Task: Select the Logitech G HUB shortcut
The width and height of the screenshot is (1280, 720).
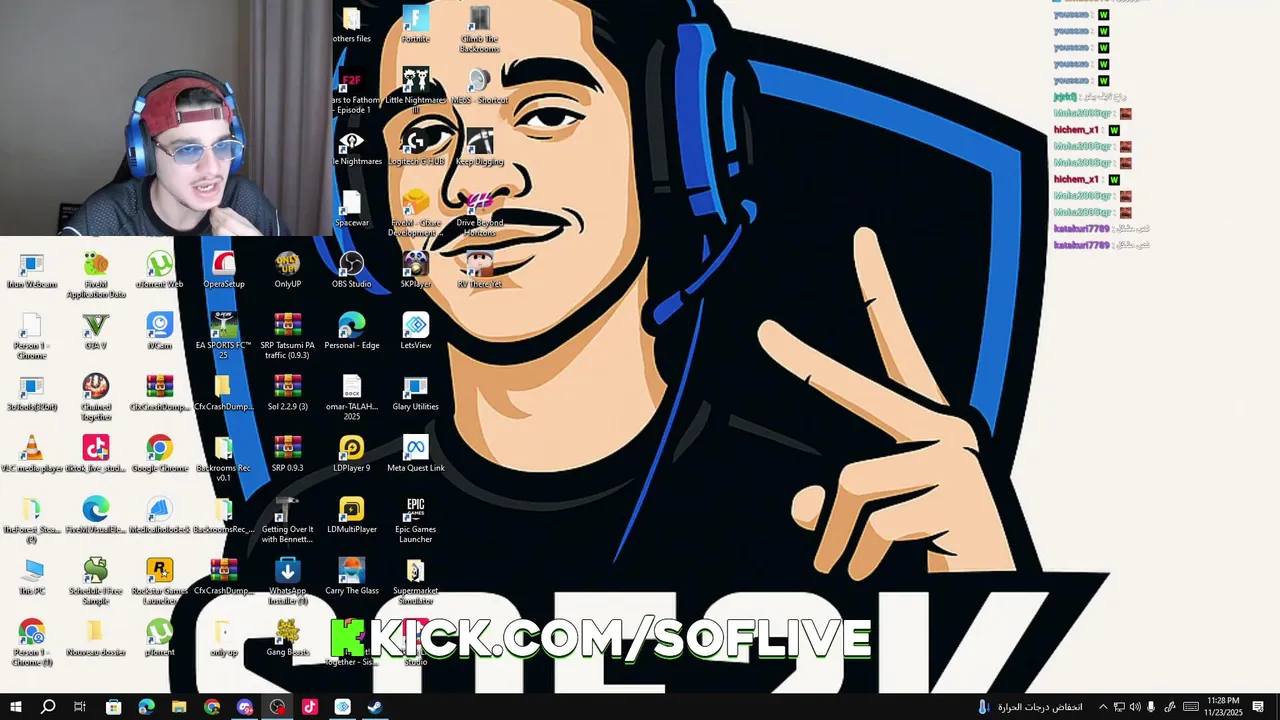Action: coord(416,148)
